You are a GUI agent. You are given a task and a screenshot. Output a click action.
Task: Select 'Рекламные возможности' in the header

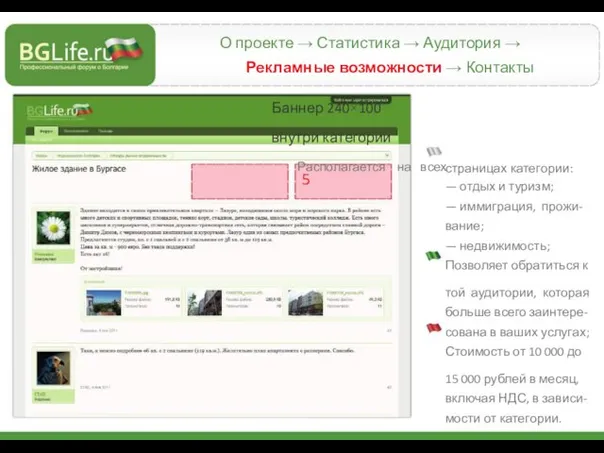tap(343, 67)
